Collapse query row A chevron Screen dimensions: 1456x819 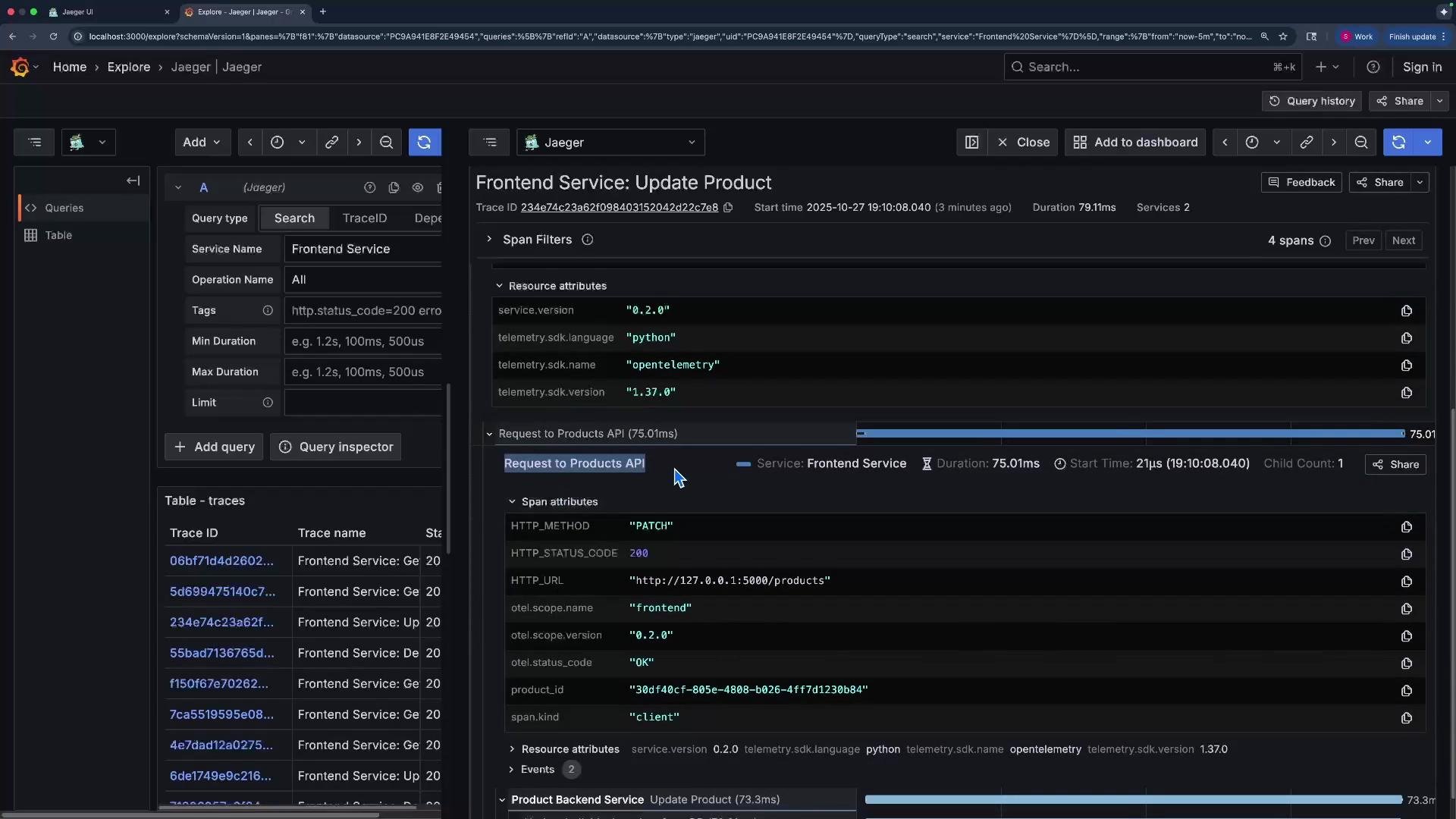tap(177, 188)
